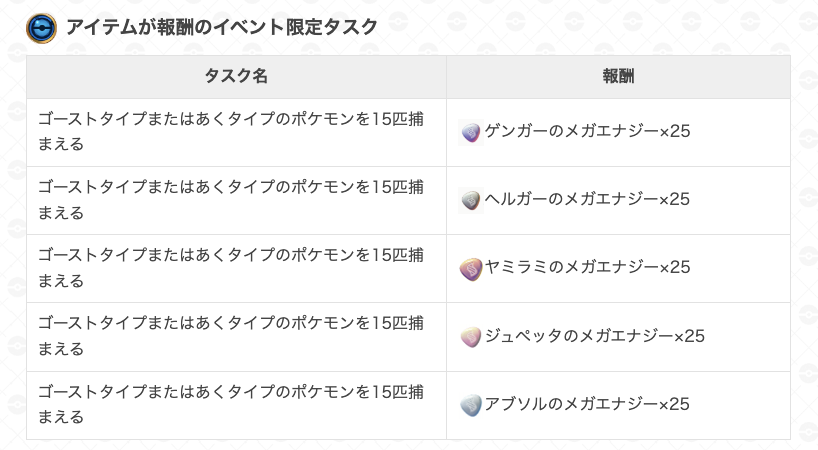Click the 報酬 column header
The width and height of the screenshot is (818, 450).
pyautogui.click(x=619, y=77)
